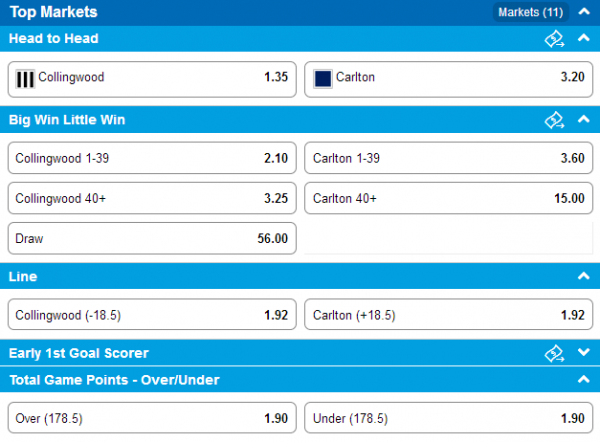The height and width of the screenshot is (442, 600).
Task: Click the cash-out icon beside Early 1st Goal Scorer
Action: pyautogui.click(x=554, y=354)
